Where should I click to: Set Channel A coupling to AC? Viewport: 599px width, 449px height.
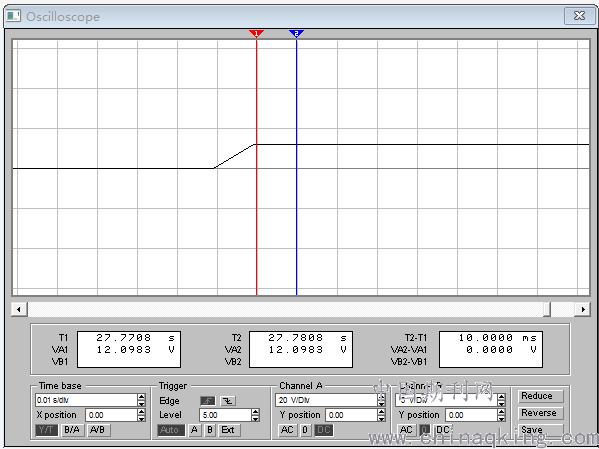point(287,430)
